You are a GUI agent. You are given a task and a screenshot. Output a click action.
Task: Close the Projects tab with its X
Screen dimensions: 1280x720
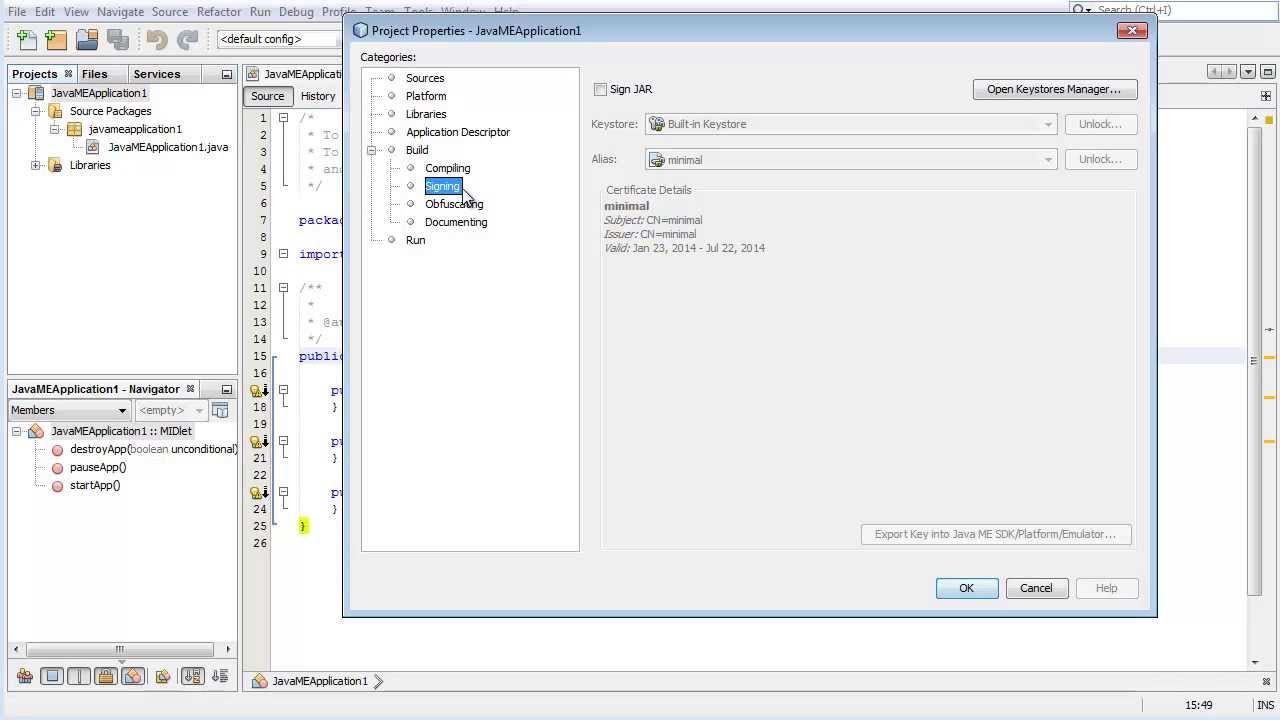tap(68, 74)
